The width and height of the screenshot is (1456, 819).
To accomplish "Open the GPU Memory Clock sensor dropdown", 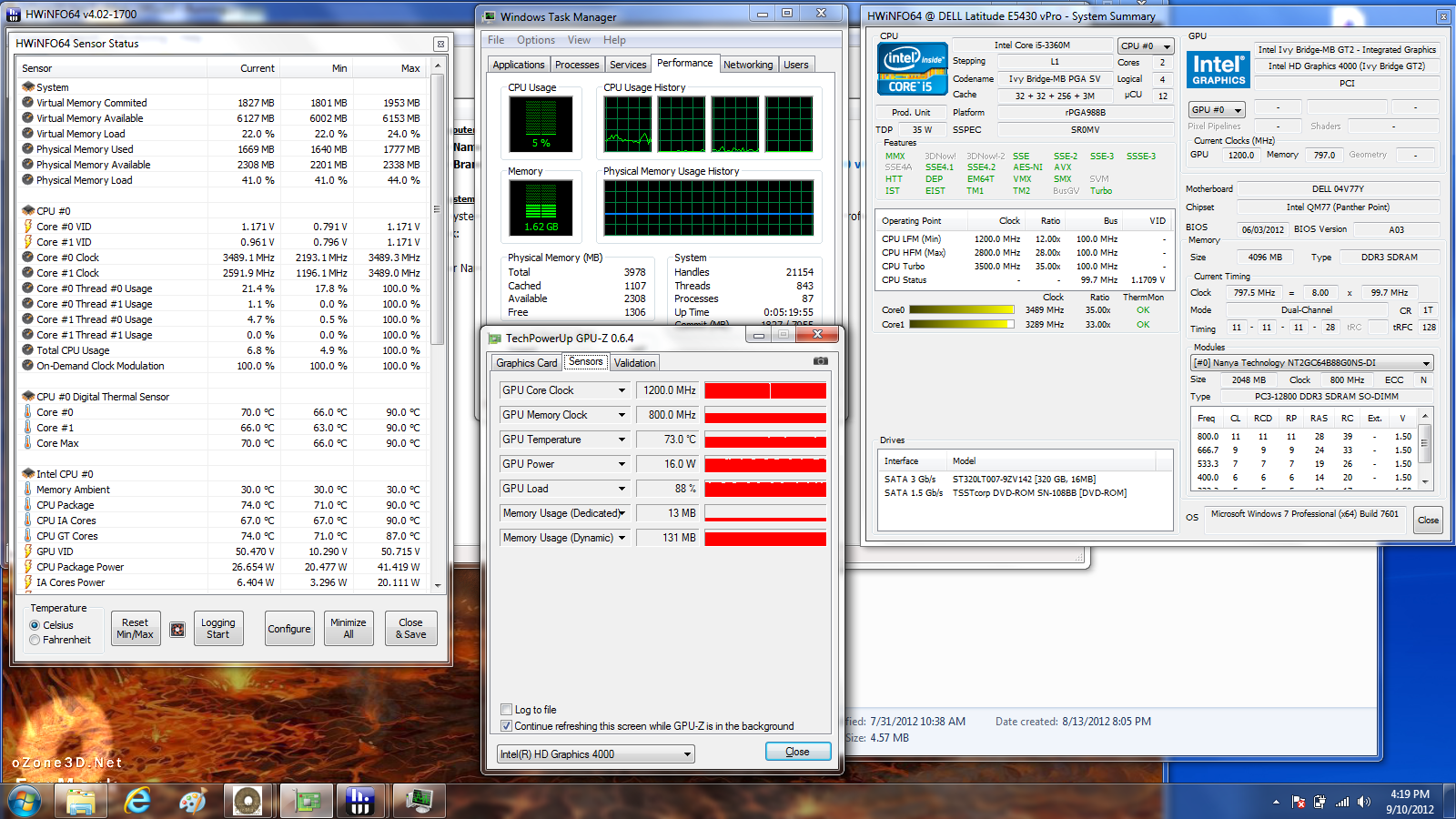I will click(x=622, y=415).
